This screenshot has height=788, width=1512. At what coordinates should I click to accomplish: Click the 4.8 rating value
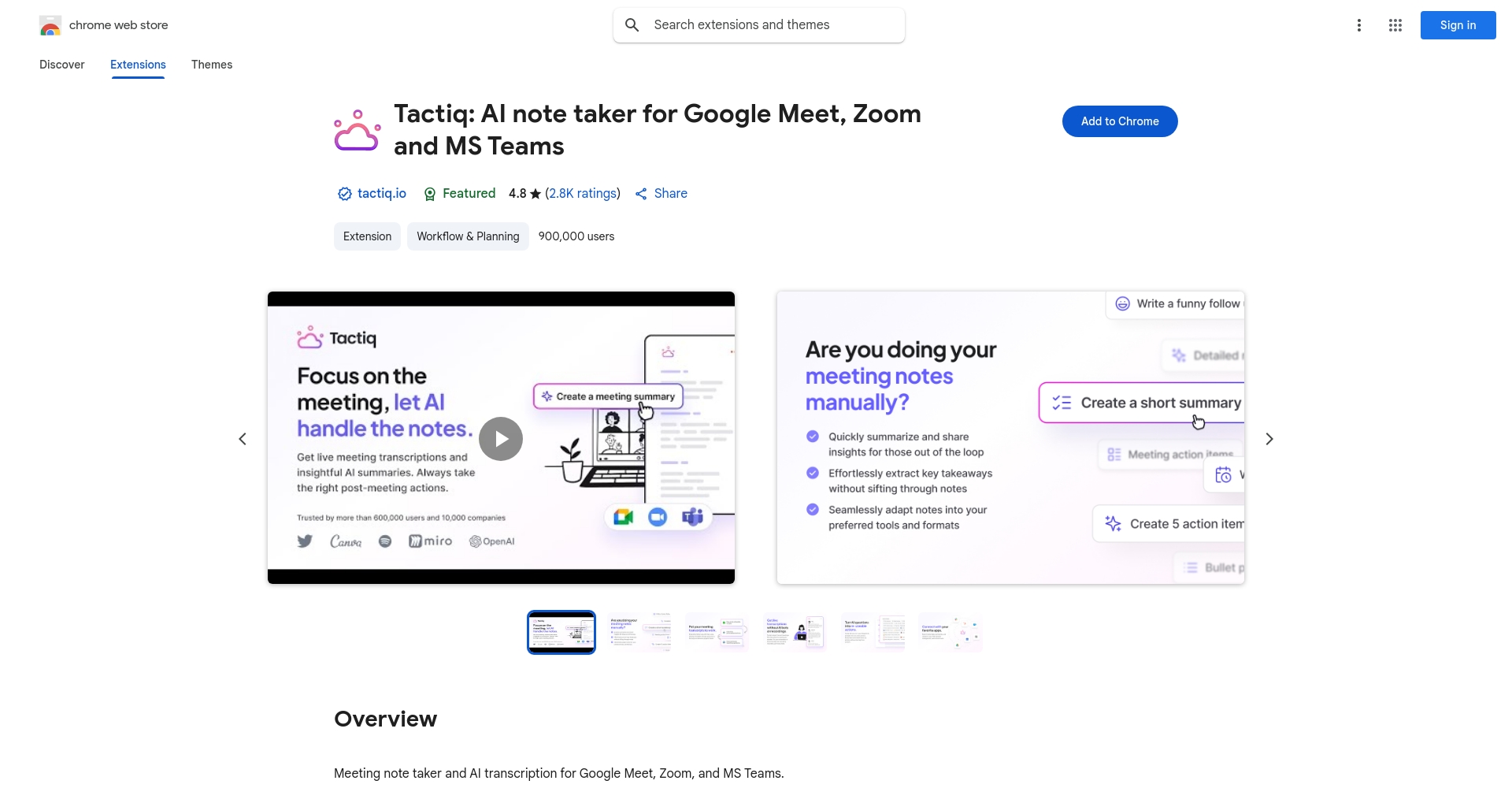pyautogui.click(x=517, y=194)
